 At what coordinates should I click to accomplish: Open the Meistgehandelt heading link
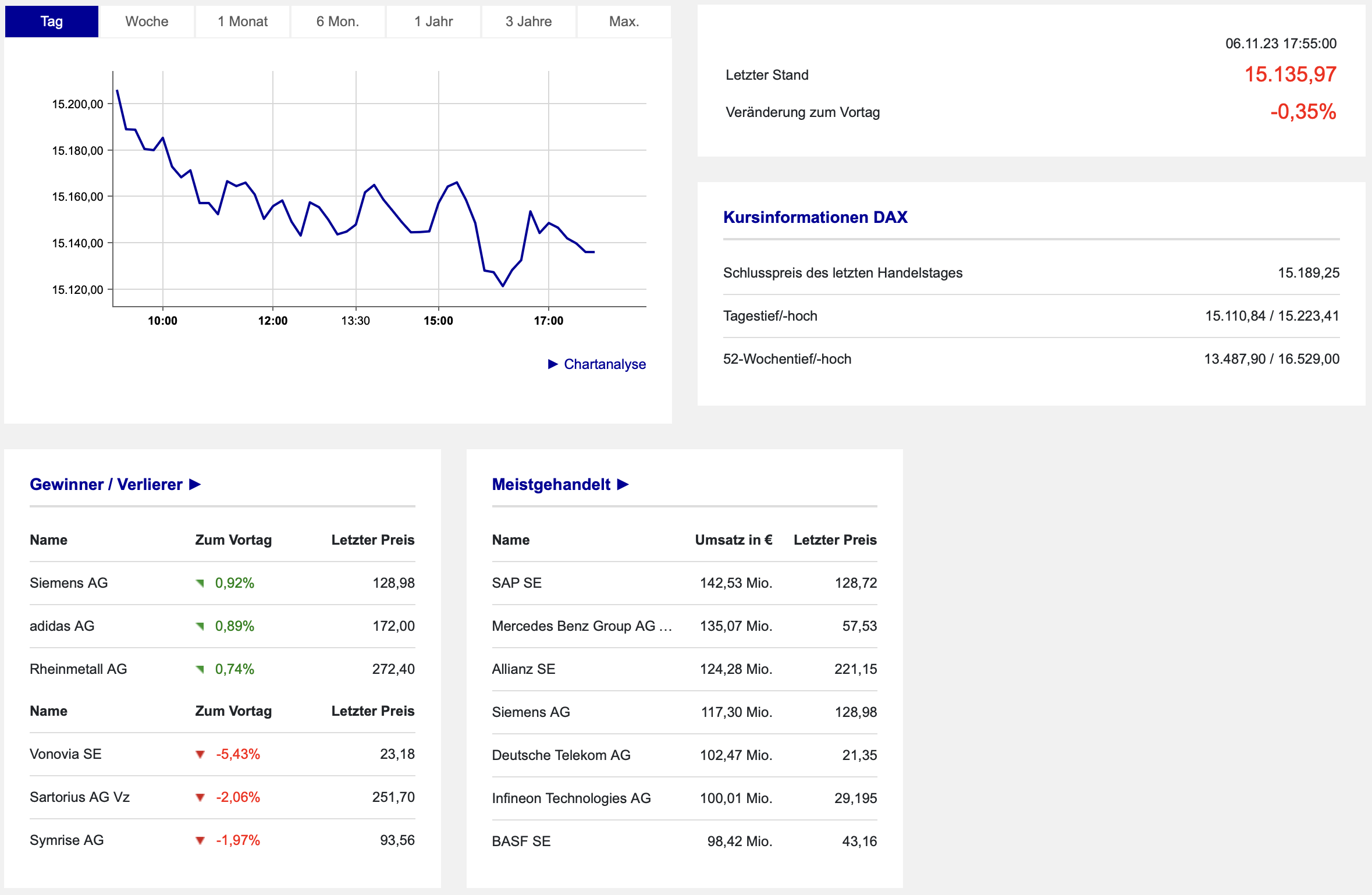tap(551, 484)
